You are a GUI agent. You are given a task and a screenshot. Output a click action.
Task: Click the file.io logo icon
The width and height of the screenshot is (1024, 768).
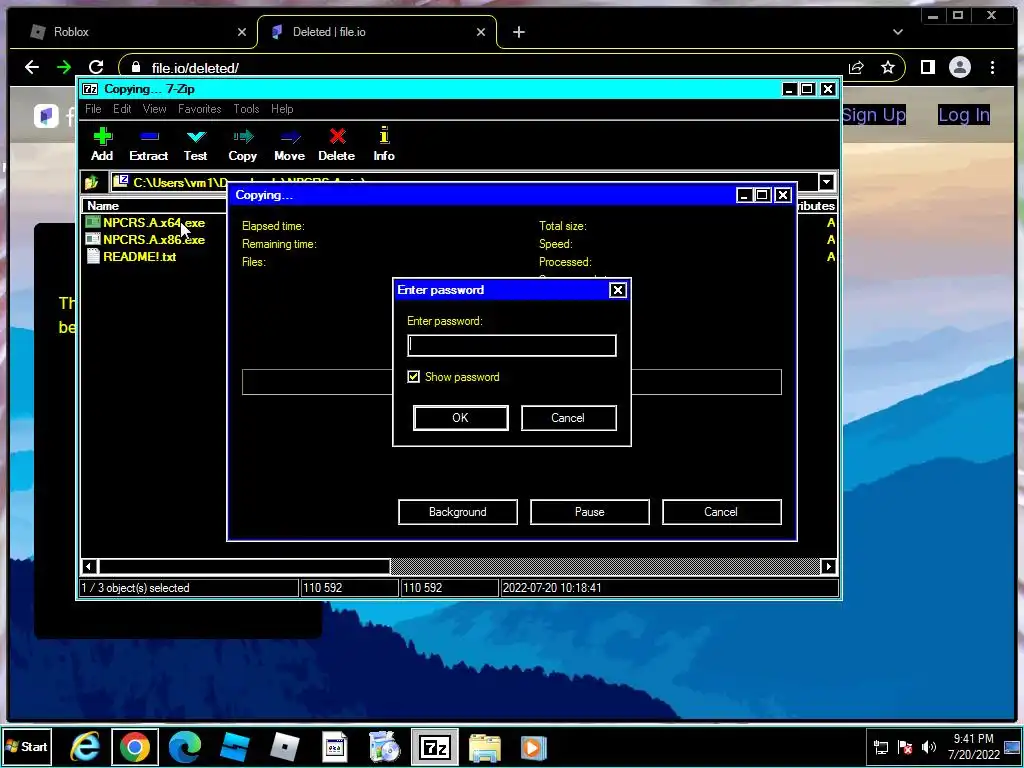(x=46, y=116)
